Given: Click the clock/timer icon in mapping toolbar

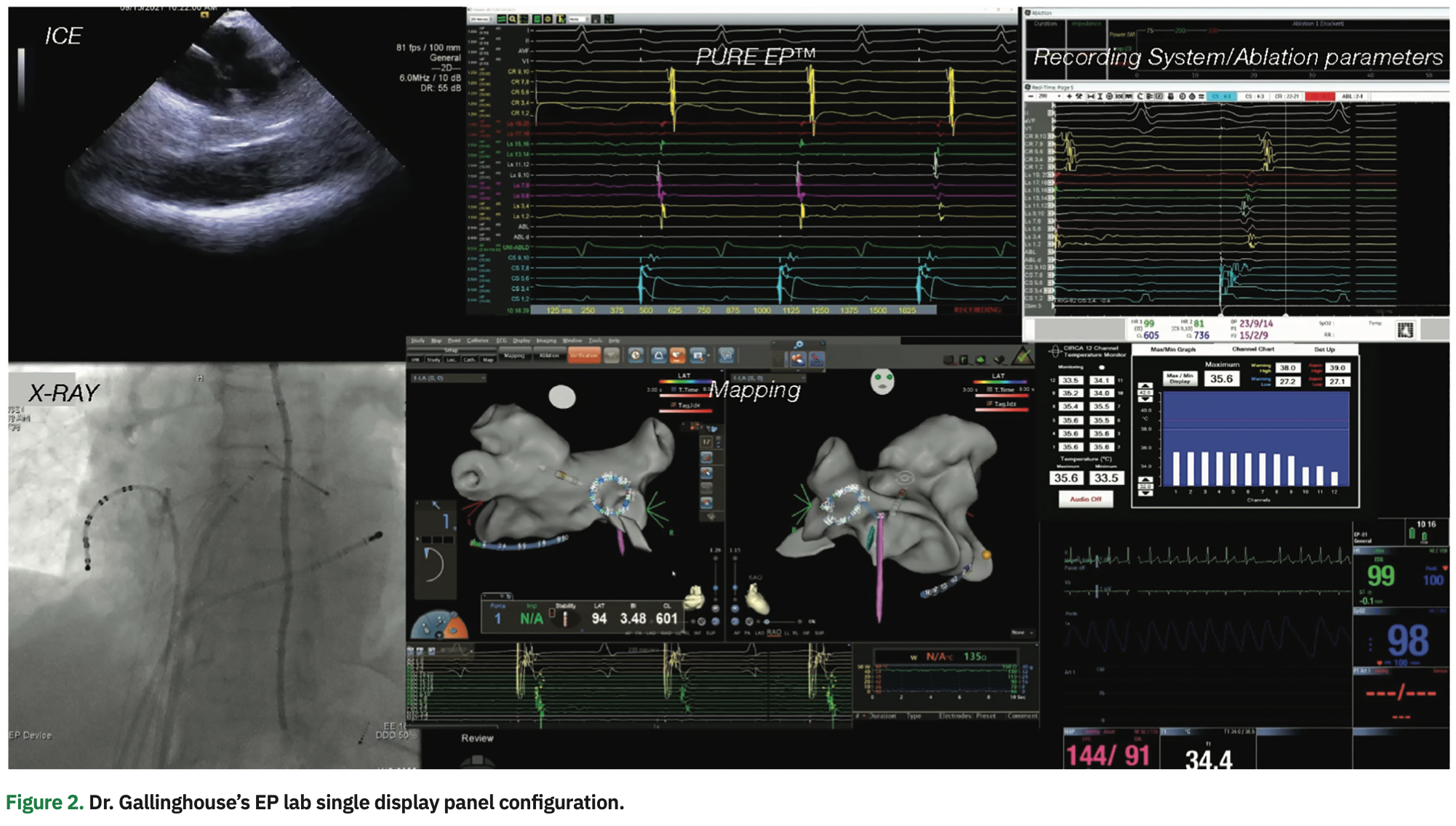Looking at the screenshot, I should [x=636, y=356].
